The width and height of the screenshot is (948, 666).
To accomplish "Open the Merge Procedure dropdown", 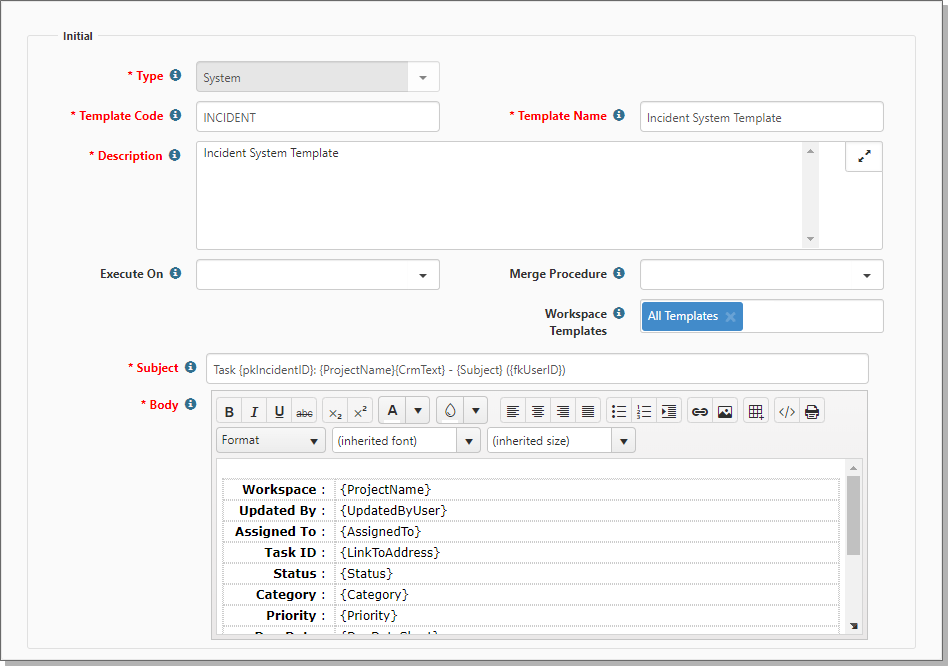I will click(x=762, y=275).
